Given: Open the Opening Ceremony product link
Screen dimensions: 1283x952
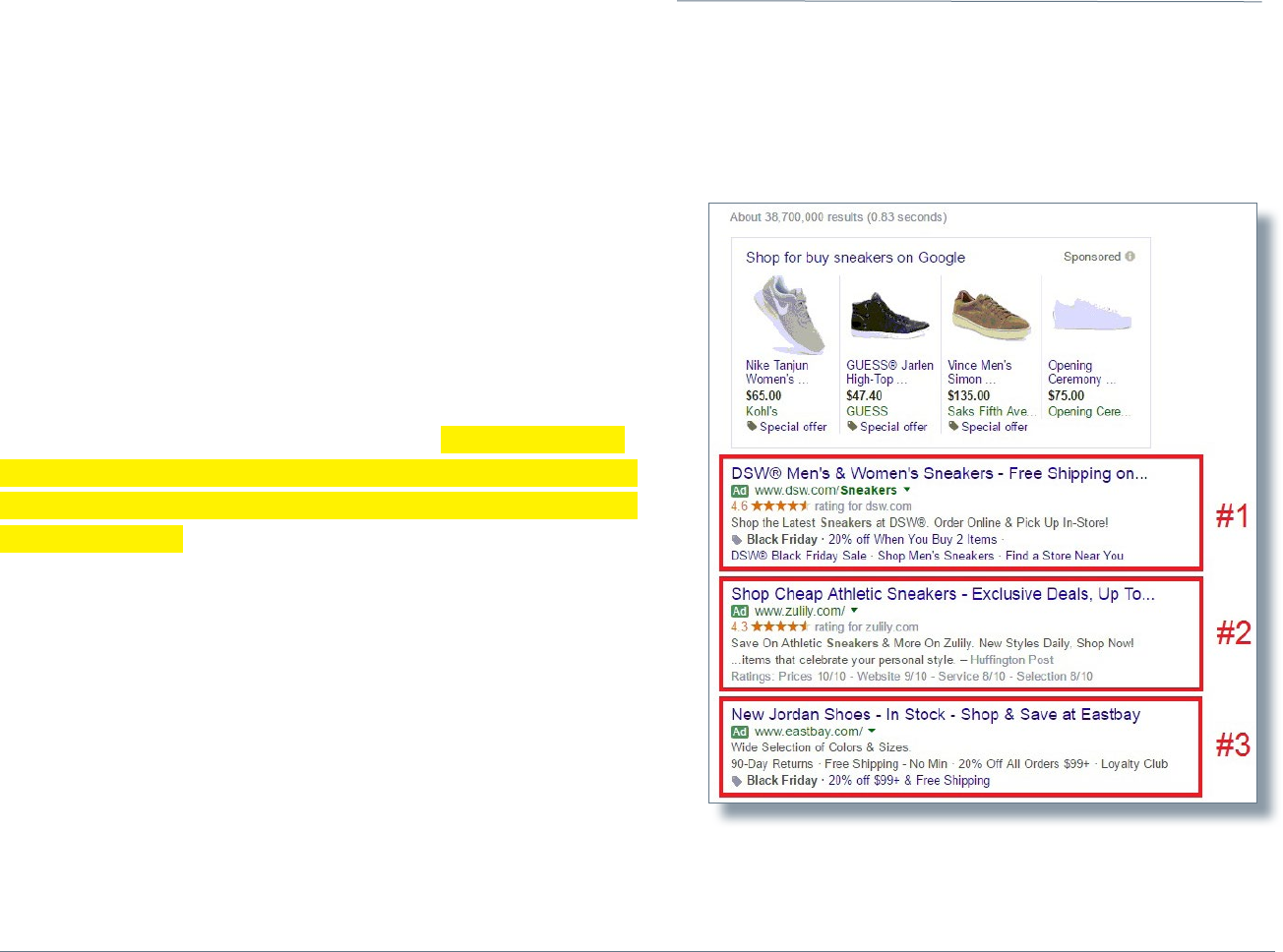Looking at the screenshot, I should (1081, 372).
